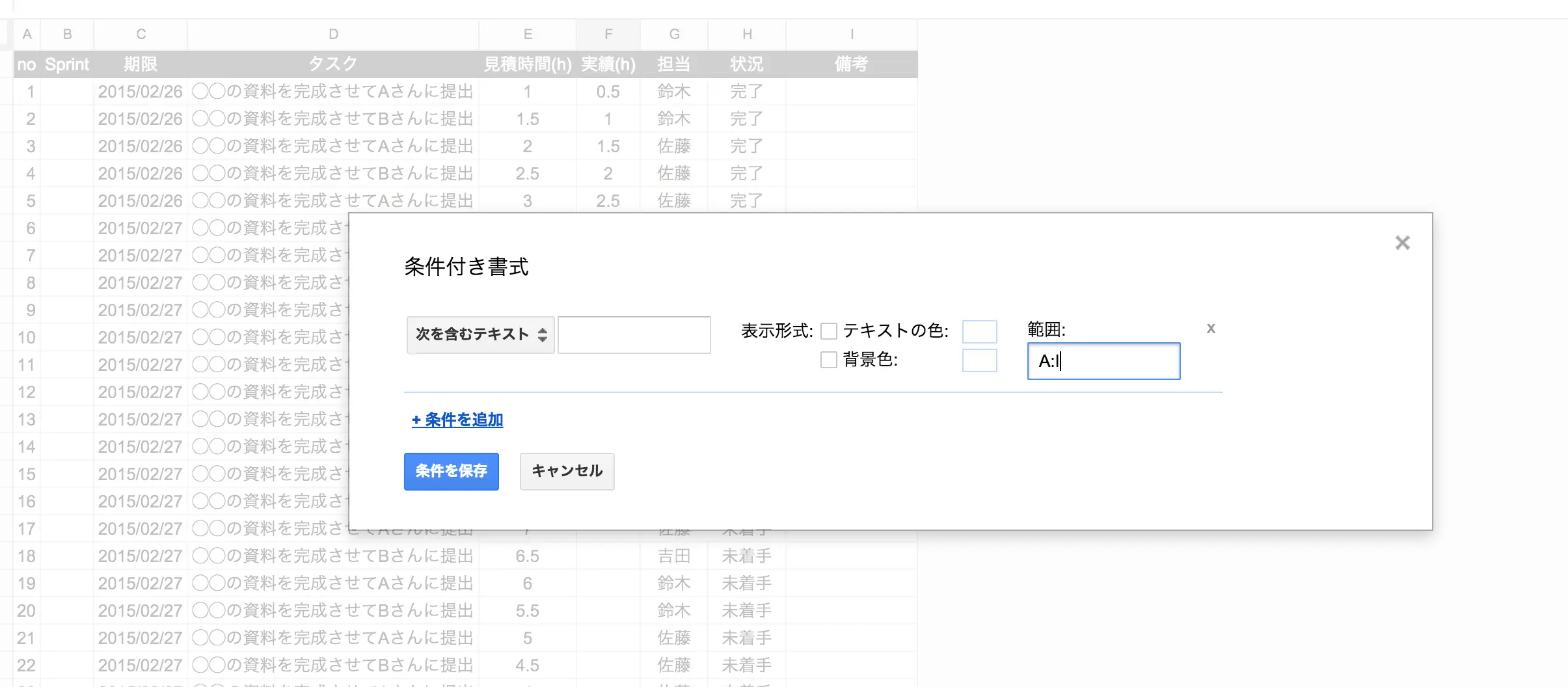This screenshot has height=687, width=1568.
Task: Select column D header
Action: [333, 34]
